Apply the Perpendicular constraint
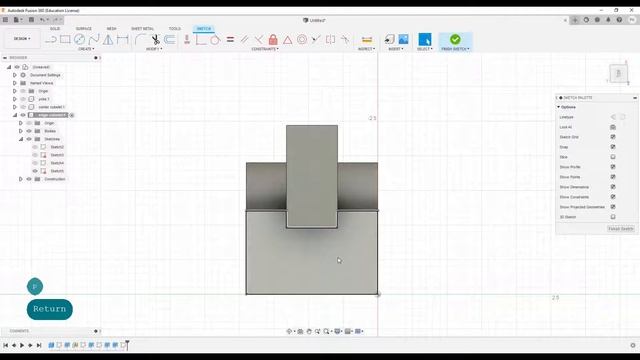Viewport: 640px width, 360px height. click(x=259, y=39)
